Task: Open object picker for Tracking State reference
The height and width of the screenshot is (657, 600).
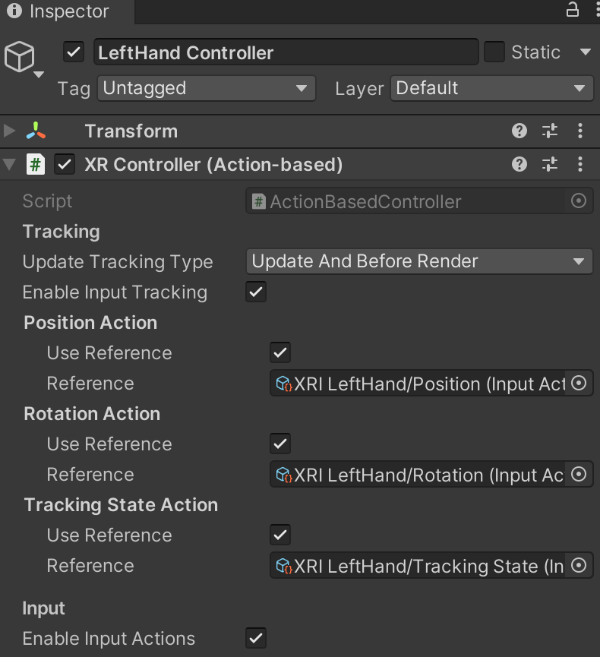Action: (579, 566)
